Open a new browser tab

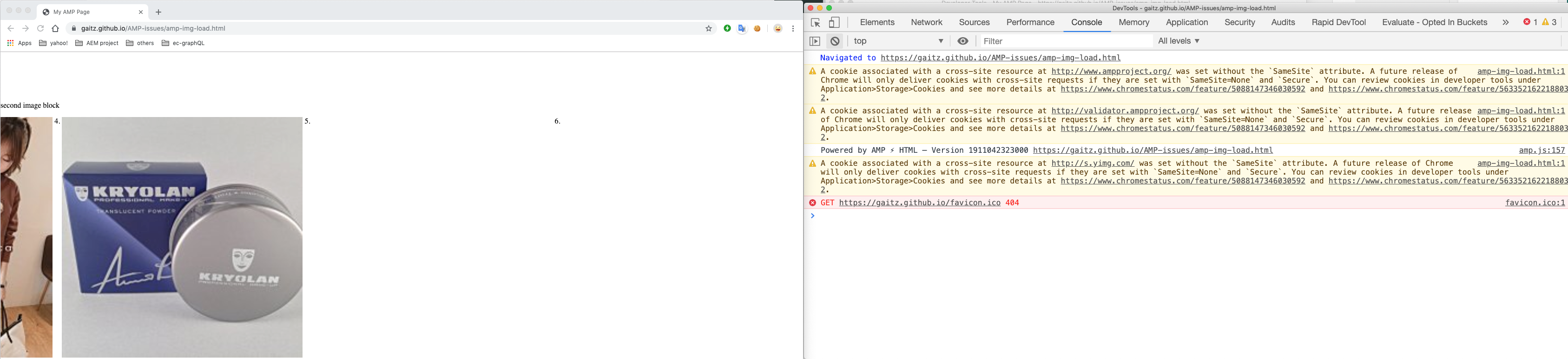(158, 12)
